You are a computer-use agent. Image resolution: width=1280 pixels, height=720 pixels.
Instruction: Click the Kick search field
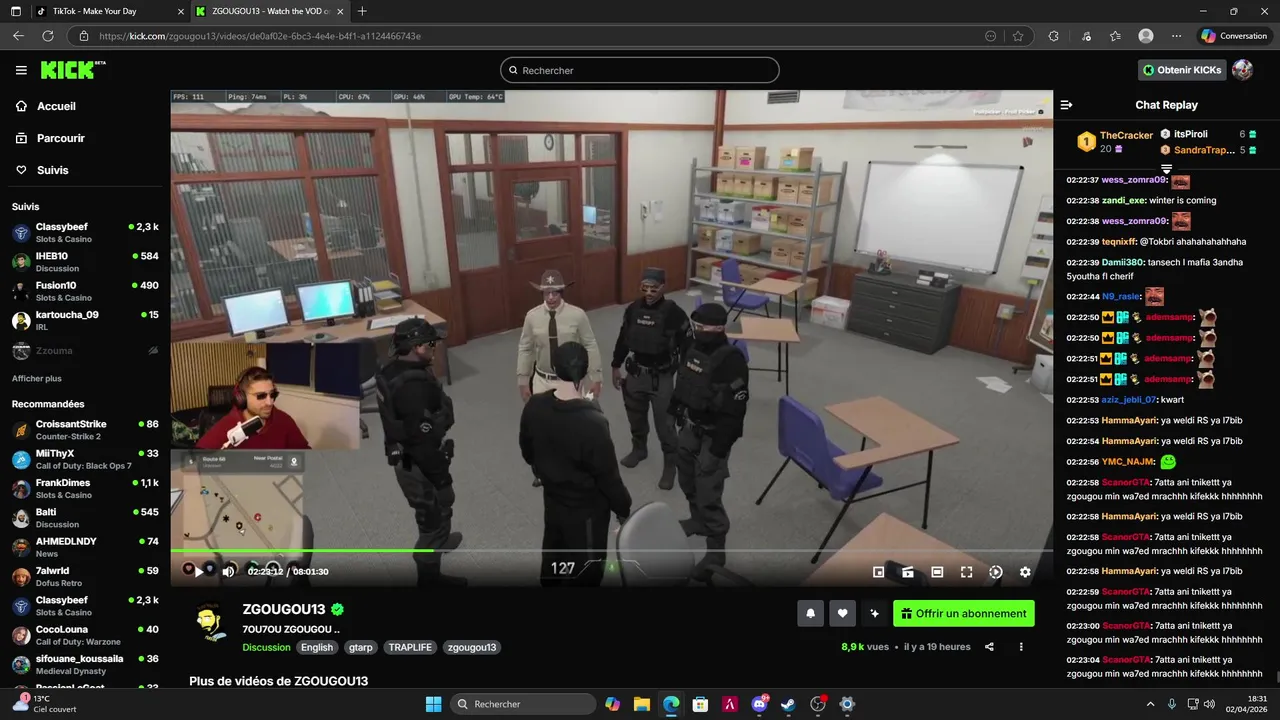click(x=640, y=70)
